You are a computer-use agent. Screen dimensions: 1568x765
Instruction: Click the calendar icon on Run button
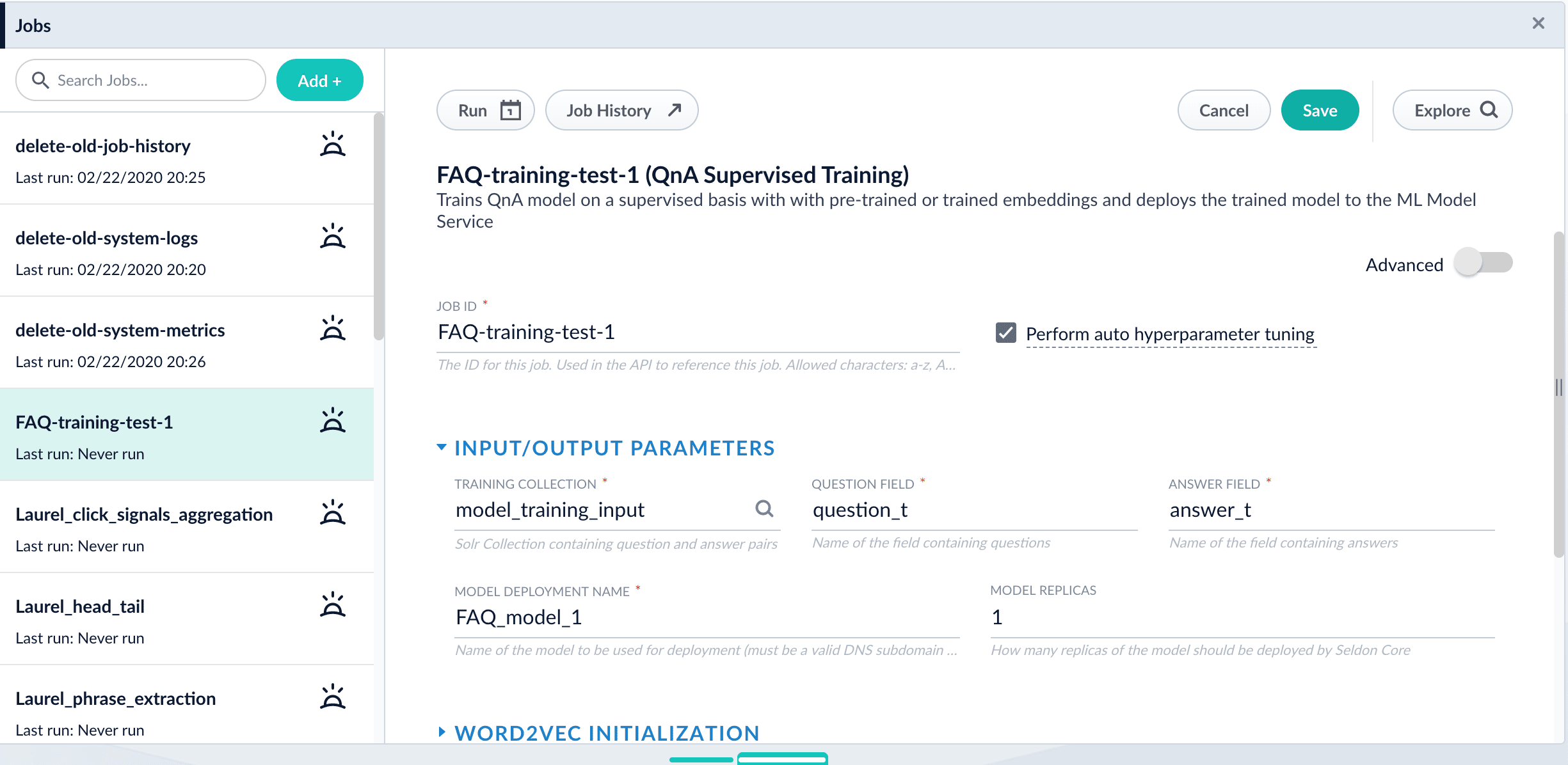510,111
